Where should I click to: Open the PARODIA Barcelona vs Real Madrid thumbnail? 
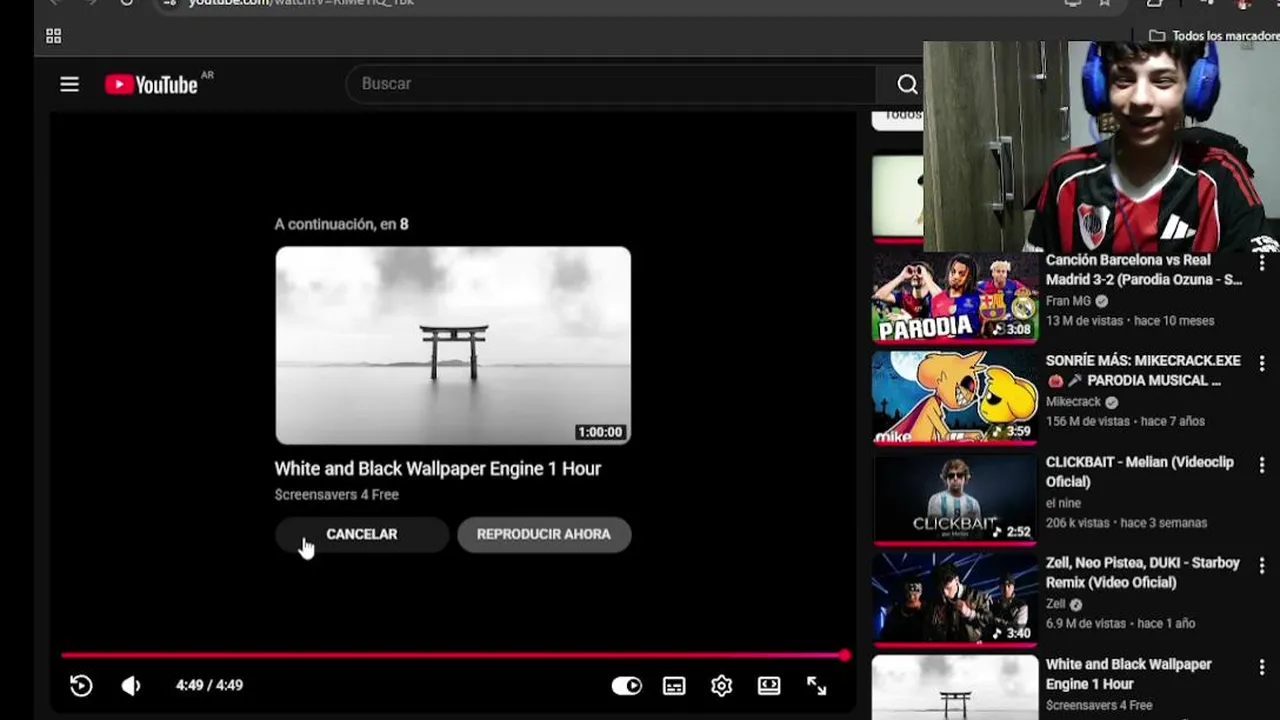click(x=955, y=298)
